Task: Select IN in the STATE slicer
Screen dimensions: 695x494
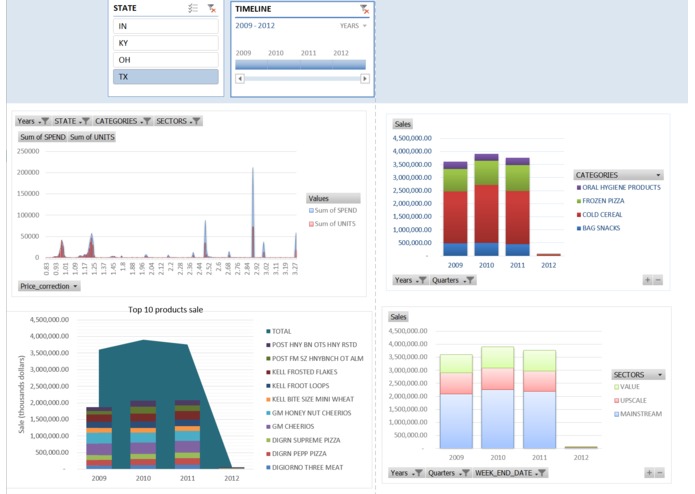Action: (x=165, y=26)
